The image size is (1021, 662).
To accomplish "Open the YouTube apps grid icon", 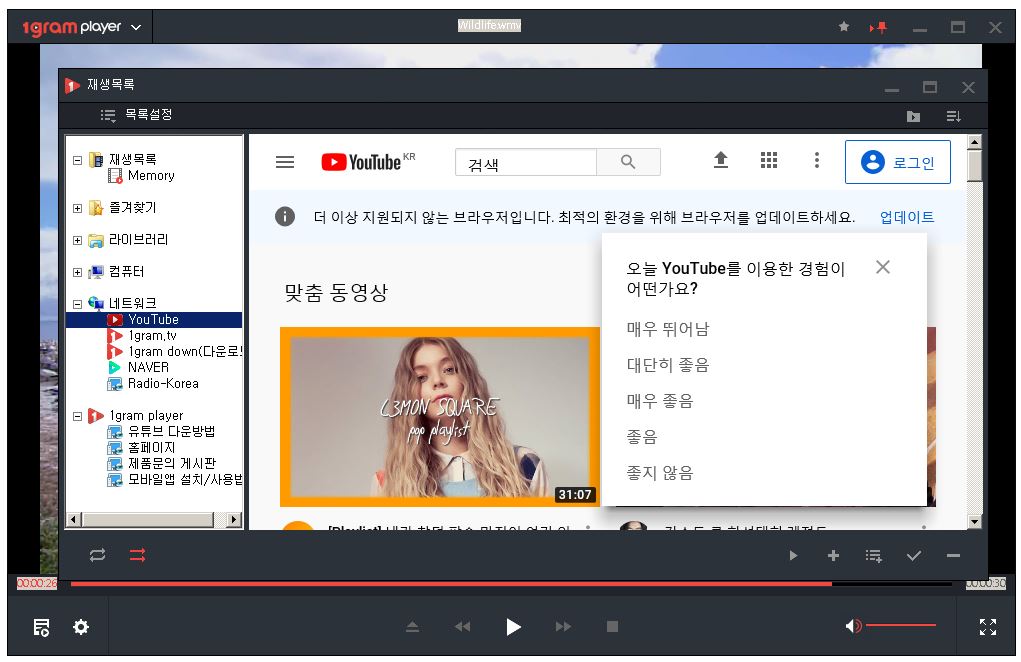I will click(x=769, y=160).
